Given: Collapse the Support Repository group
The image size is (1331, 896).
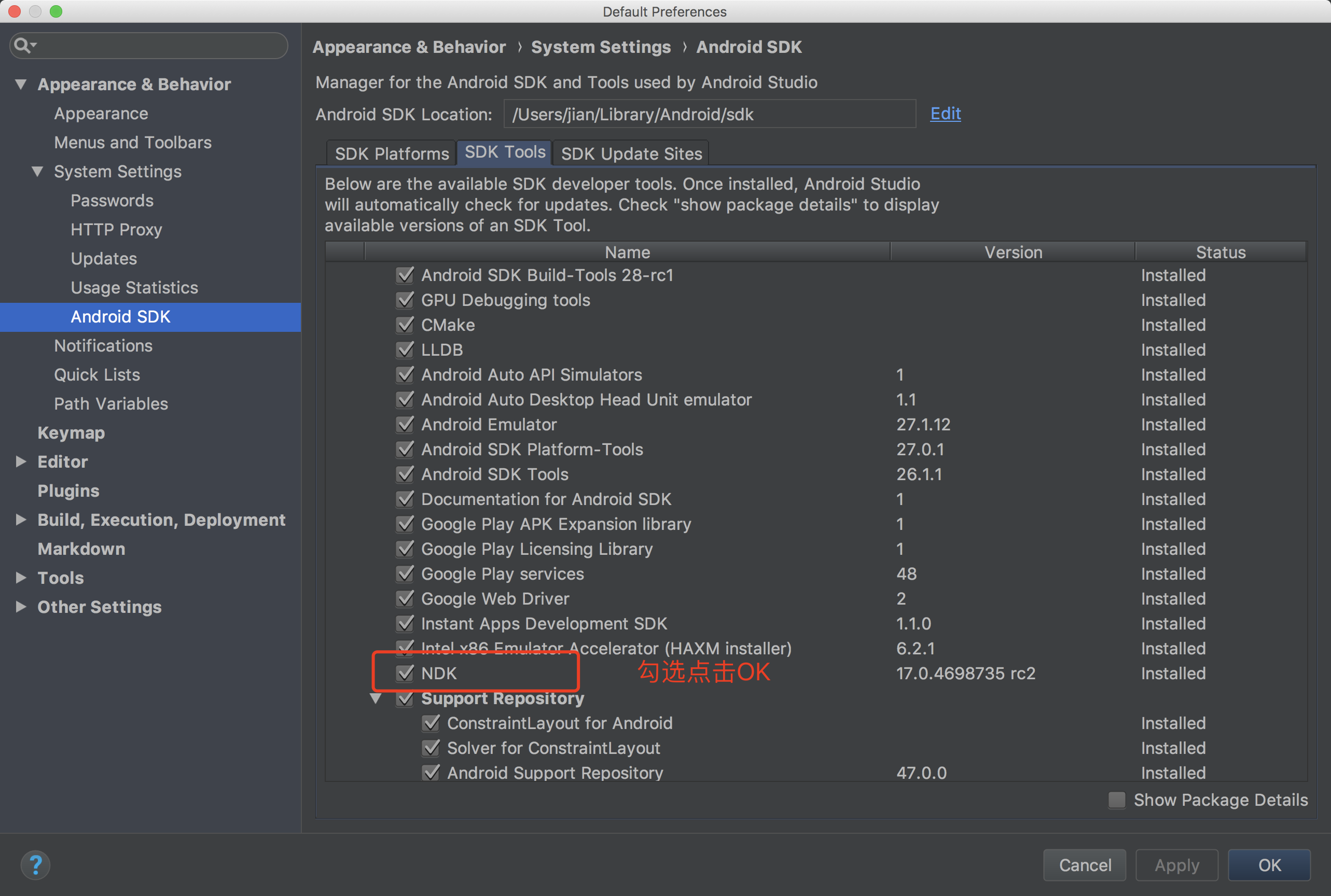Looking at the screenshot, I should [x=376, y=698].
